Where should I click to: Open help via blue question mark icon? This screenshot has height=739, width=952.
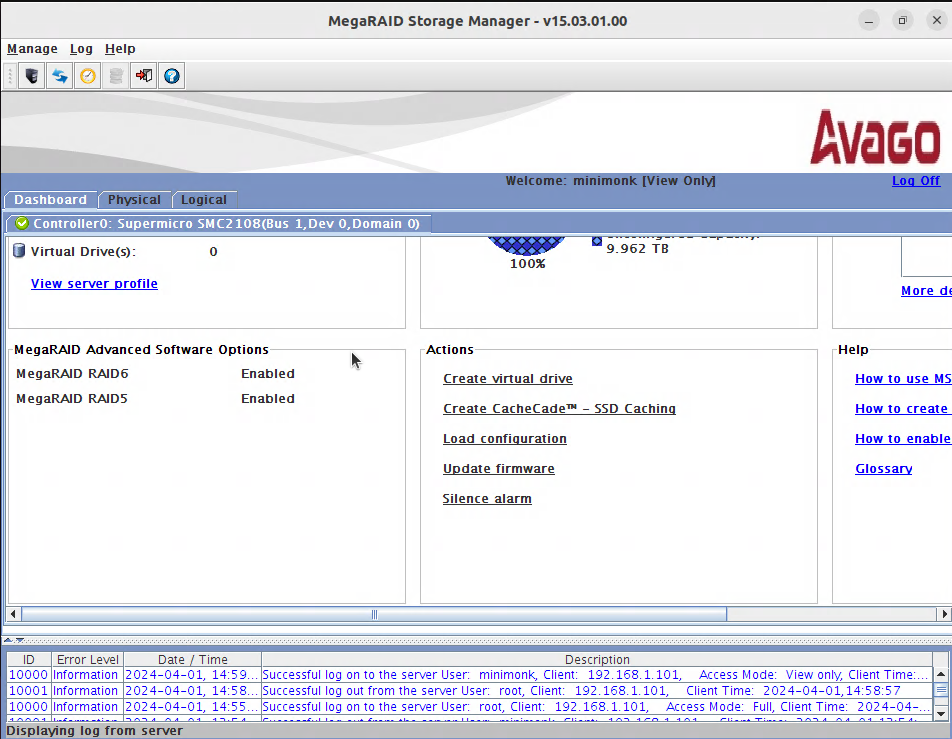[172, 76]
